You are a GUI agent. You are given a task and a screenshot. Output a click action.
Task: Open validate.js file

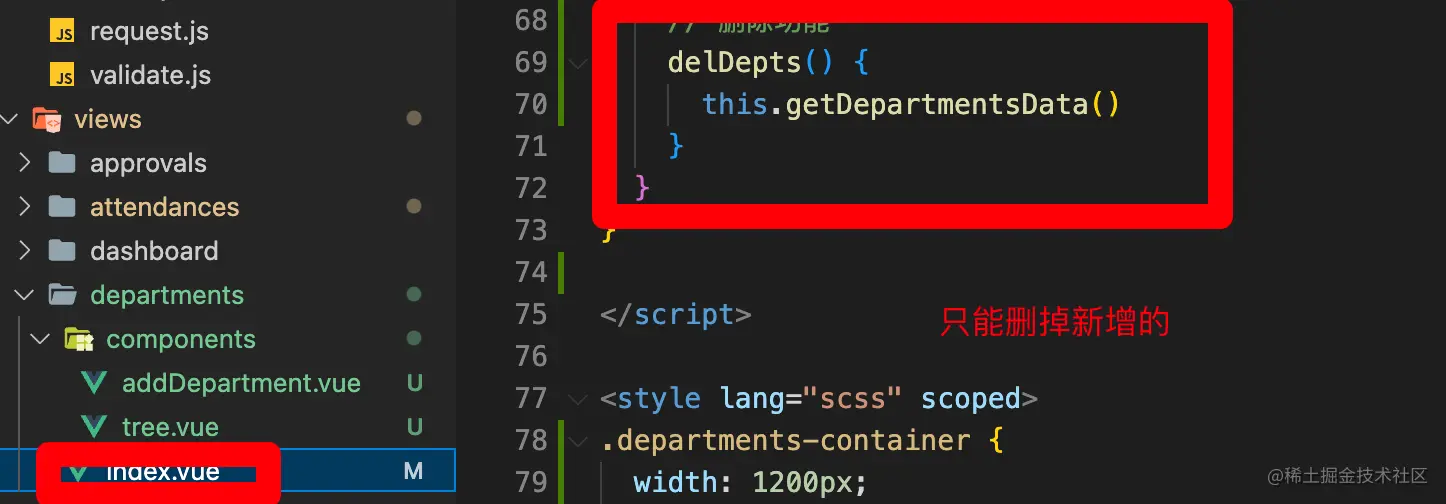[150, 75]
